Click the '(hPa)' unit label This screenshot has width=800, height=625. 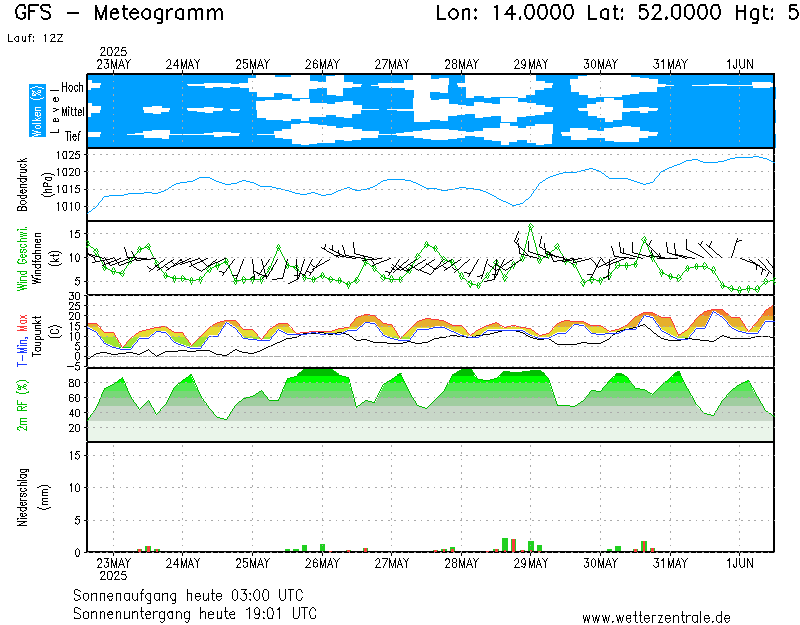point(47,184)
